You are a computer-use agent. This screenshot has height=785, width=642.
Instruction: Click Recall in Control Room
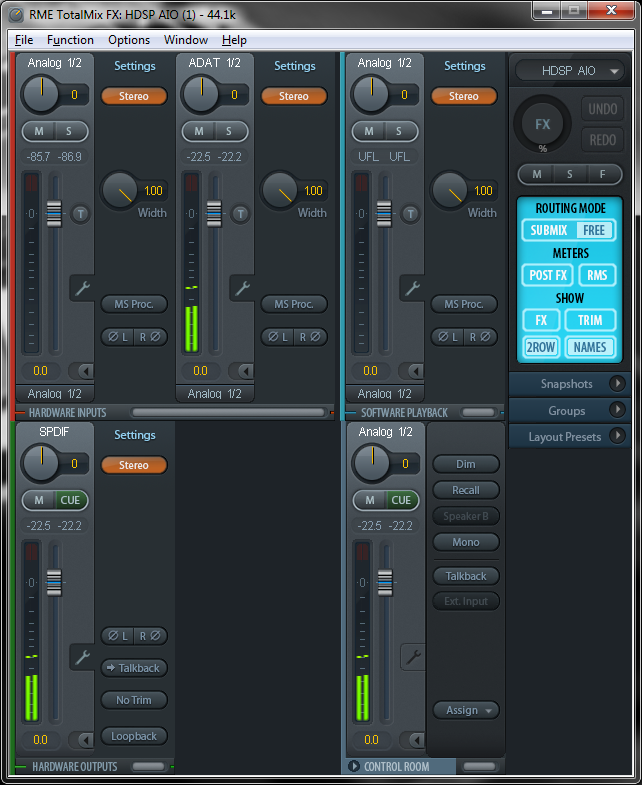click(x=466, y=490)
